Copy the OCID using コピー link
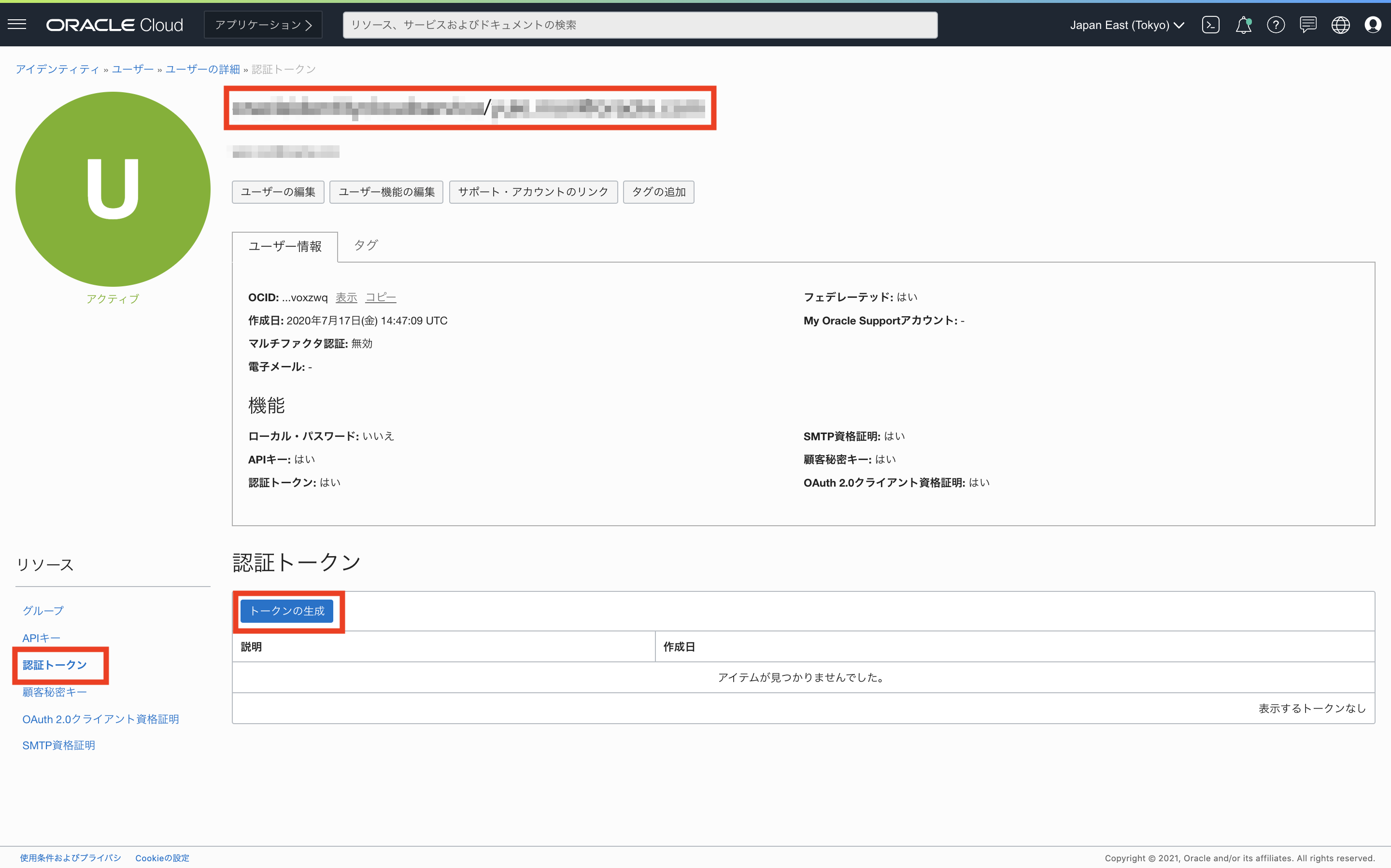The image size is (1391, 868). (x=380, y=297)
